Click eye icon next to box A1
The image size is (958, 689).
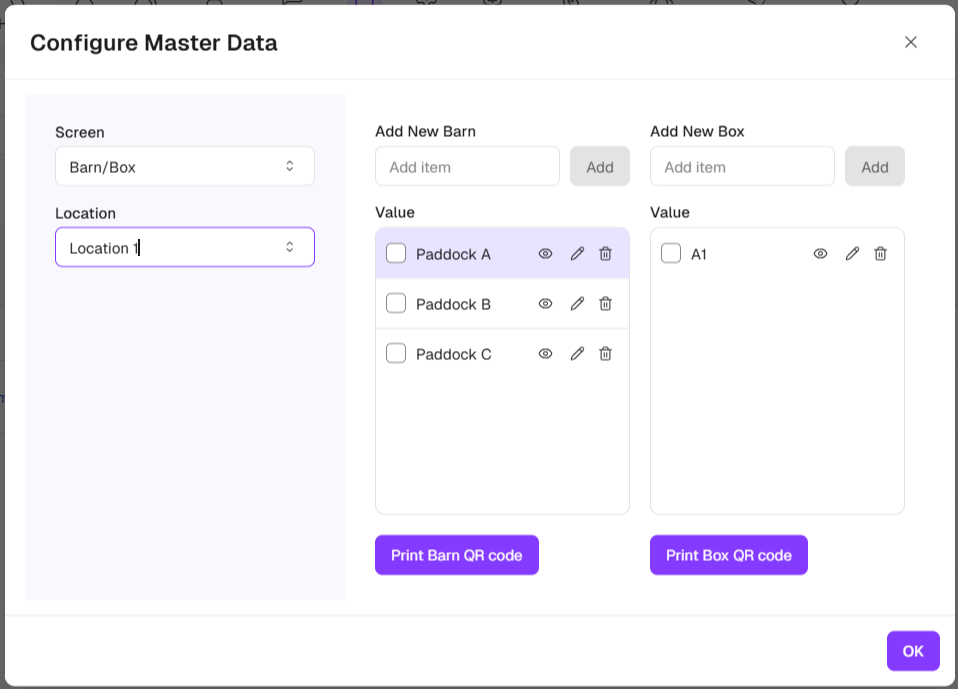820,254
